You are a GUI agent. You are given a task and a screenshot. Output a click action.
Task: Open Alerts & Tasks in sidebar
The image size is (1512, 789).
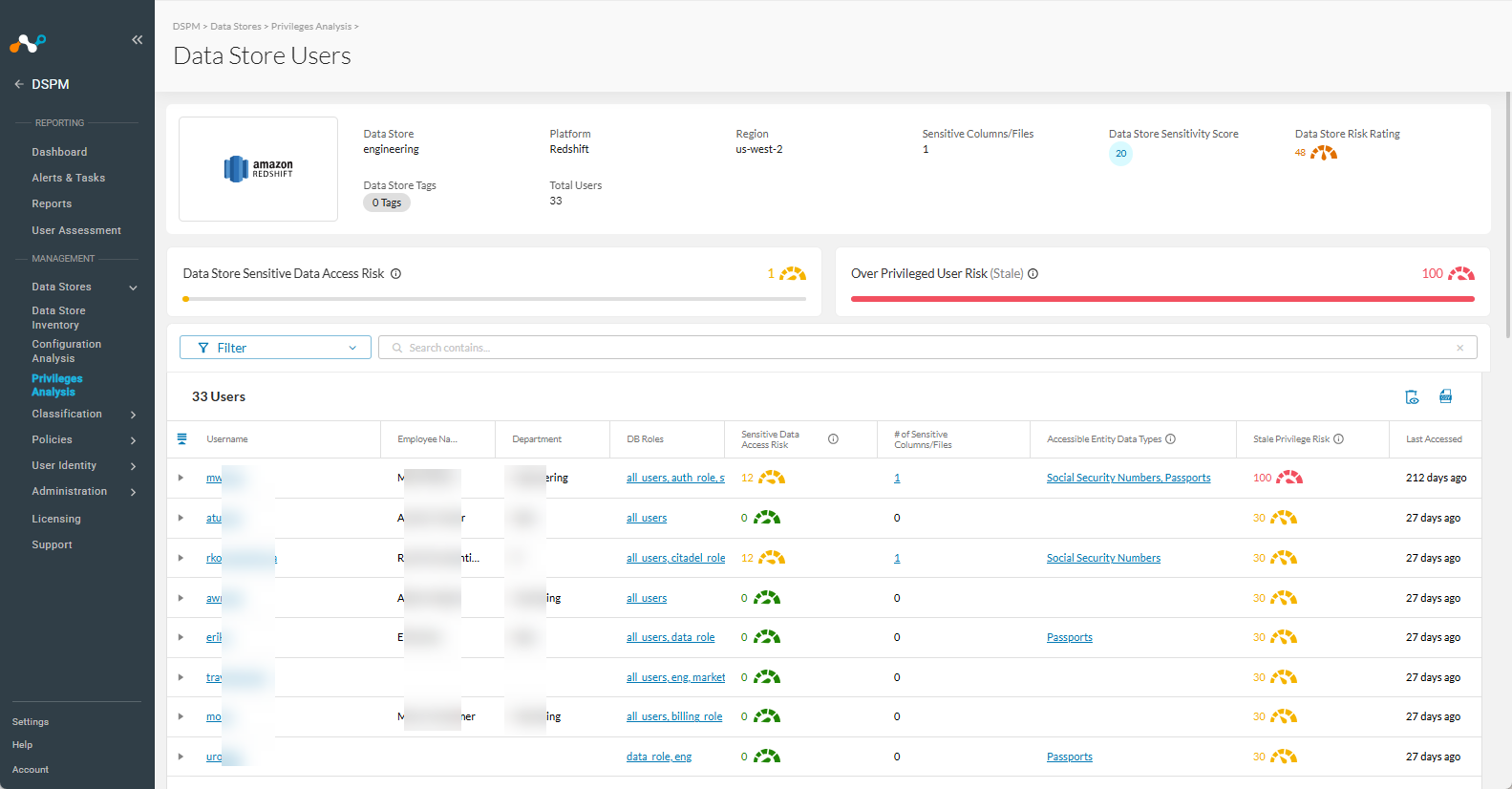click(x=69, y=178)
